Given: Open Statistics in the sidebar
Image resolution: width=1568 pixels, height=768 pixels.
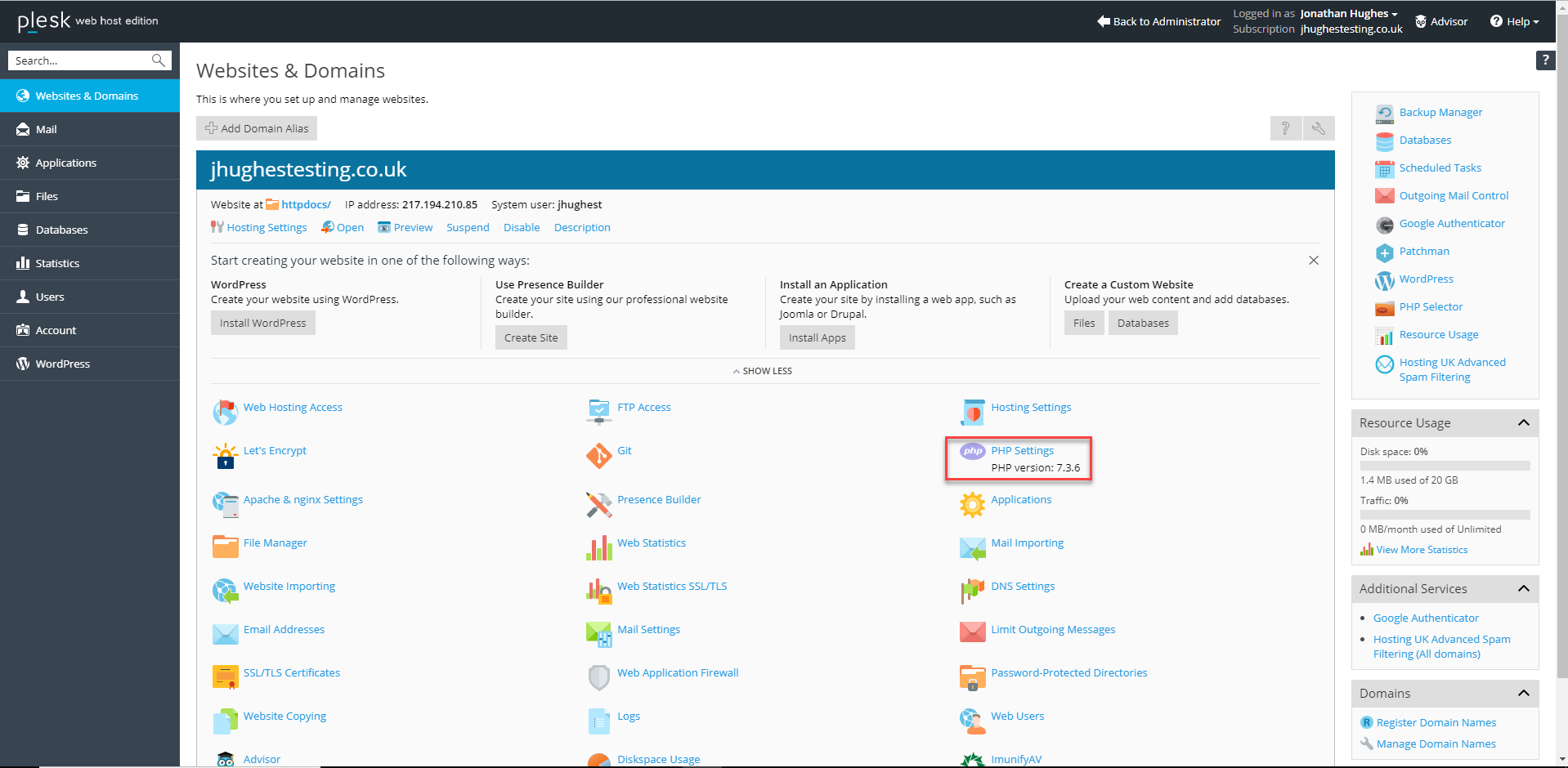Looking at the screenshot, I should coord(90,263).
